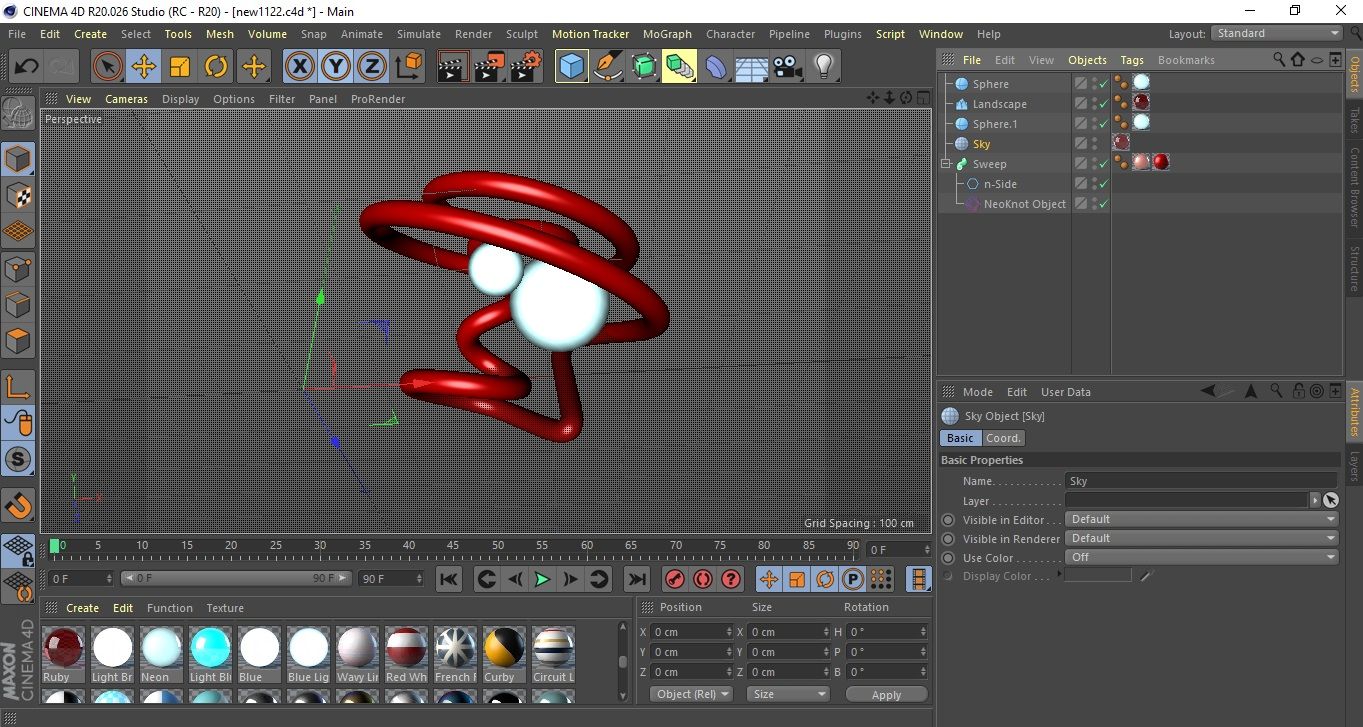Screen dimensions: 1363x727
Task: Open the MoGraph menu
Action: [667, 34]
